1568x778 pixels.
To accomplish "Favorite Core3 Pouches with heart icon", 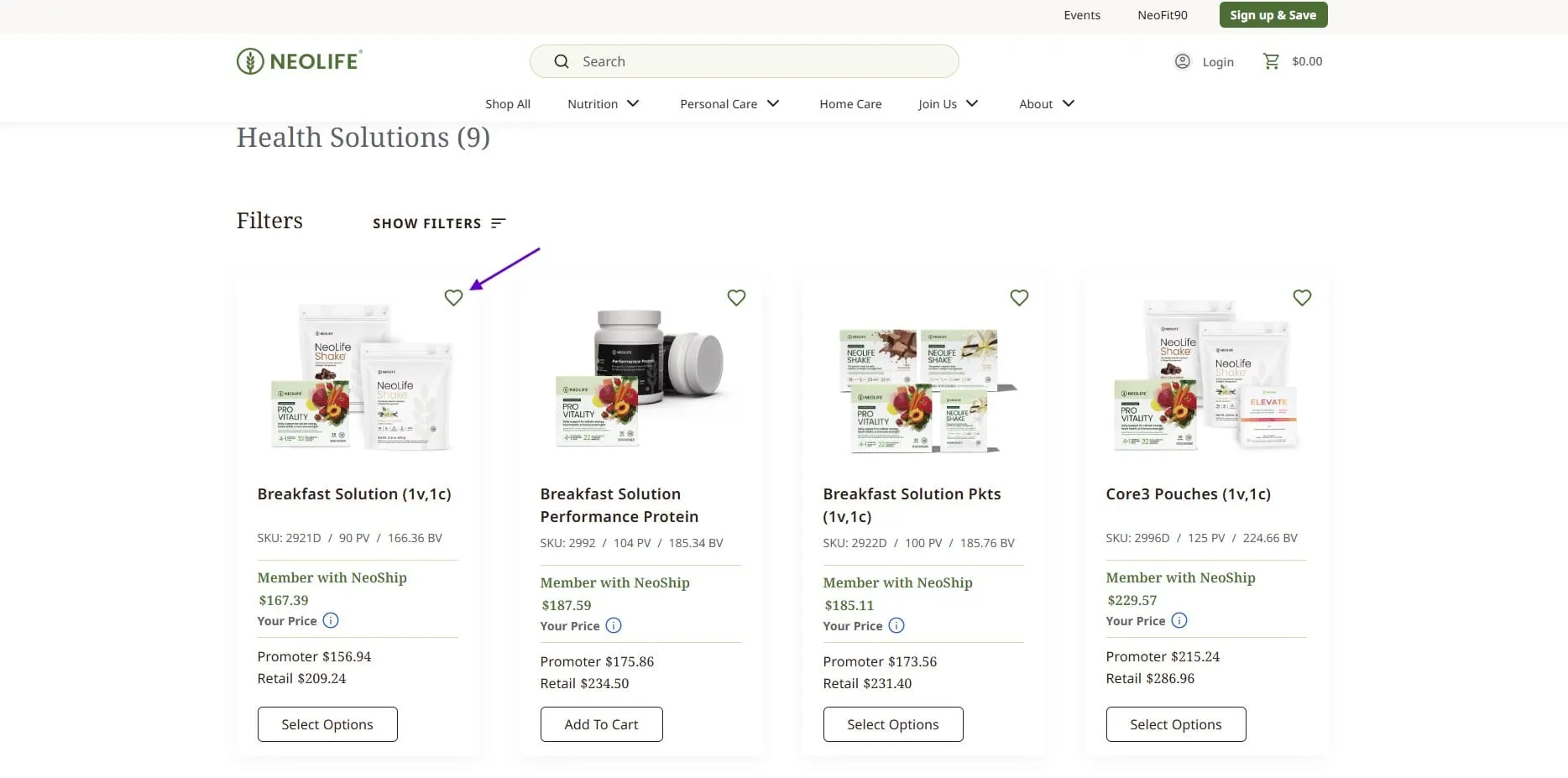I will tap(1302, 298).
